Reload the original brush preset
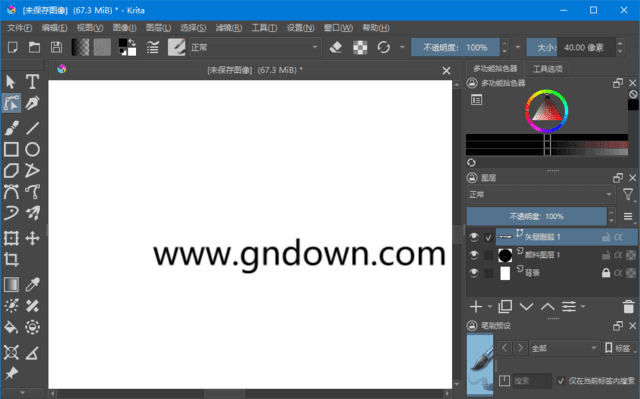This screenshot has width=640, height=399. coord(384,47)
